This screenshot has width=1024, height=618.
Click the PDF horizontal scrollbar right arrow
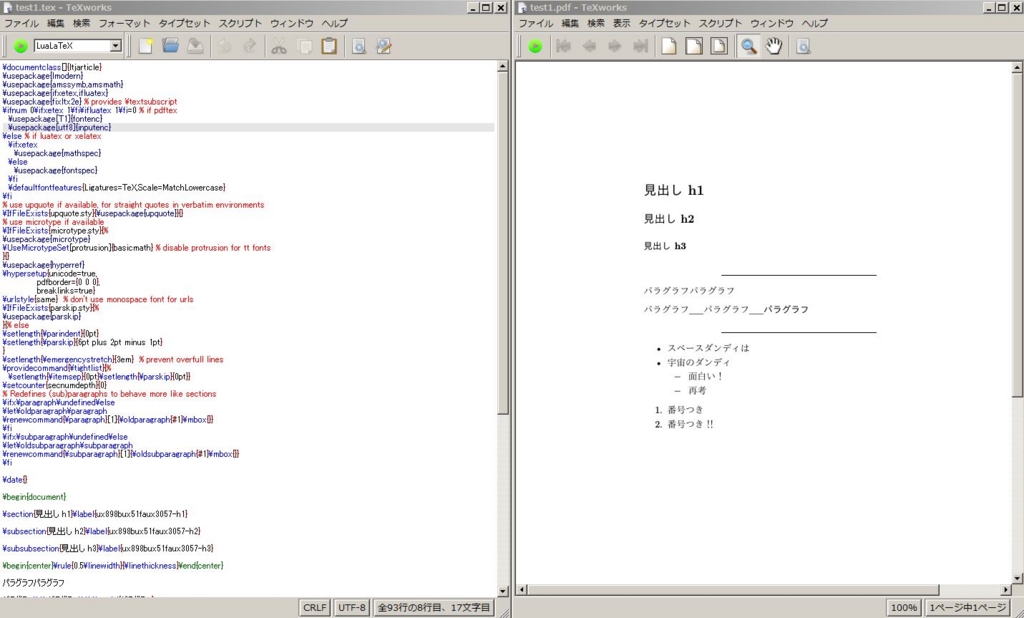(1006, 589)
